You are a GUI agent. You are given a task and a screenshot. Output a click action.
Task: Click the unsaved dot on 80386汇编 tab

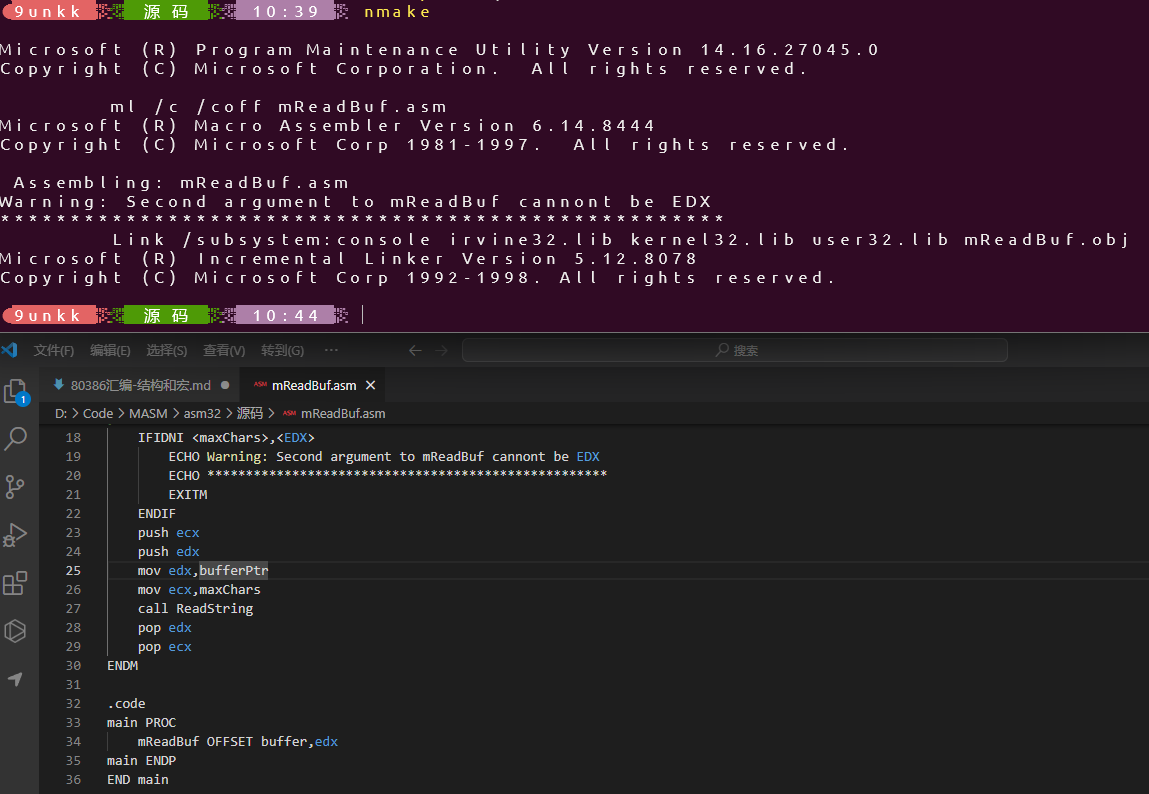(x=225, y=385)
